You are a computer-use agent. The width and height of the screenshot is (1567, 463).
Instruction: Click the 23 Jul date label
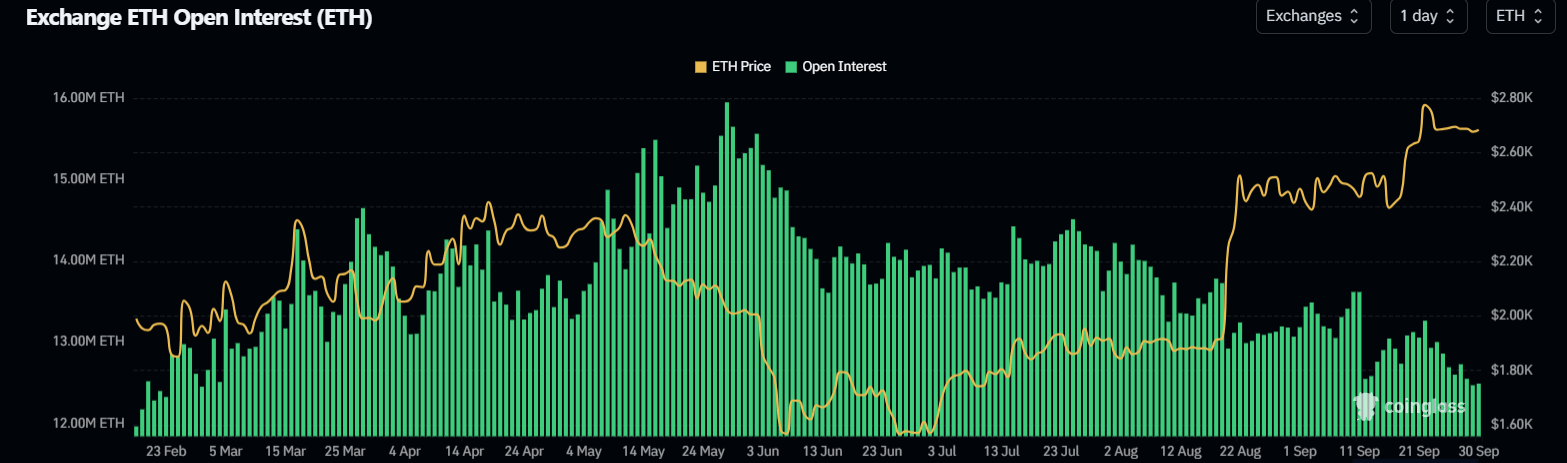(1062, 451)
